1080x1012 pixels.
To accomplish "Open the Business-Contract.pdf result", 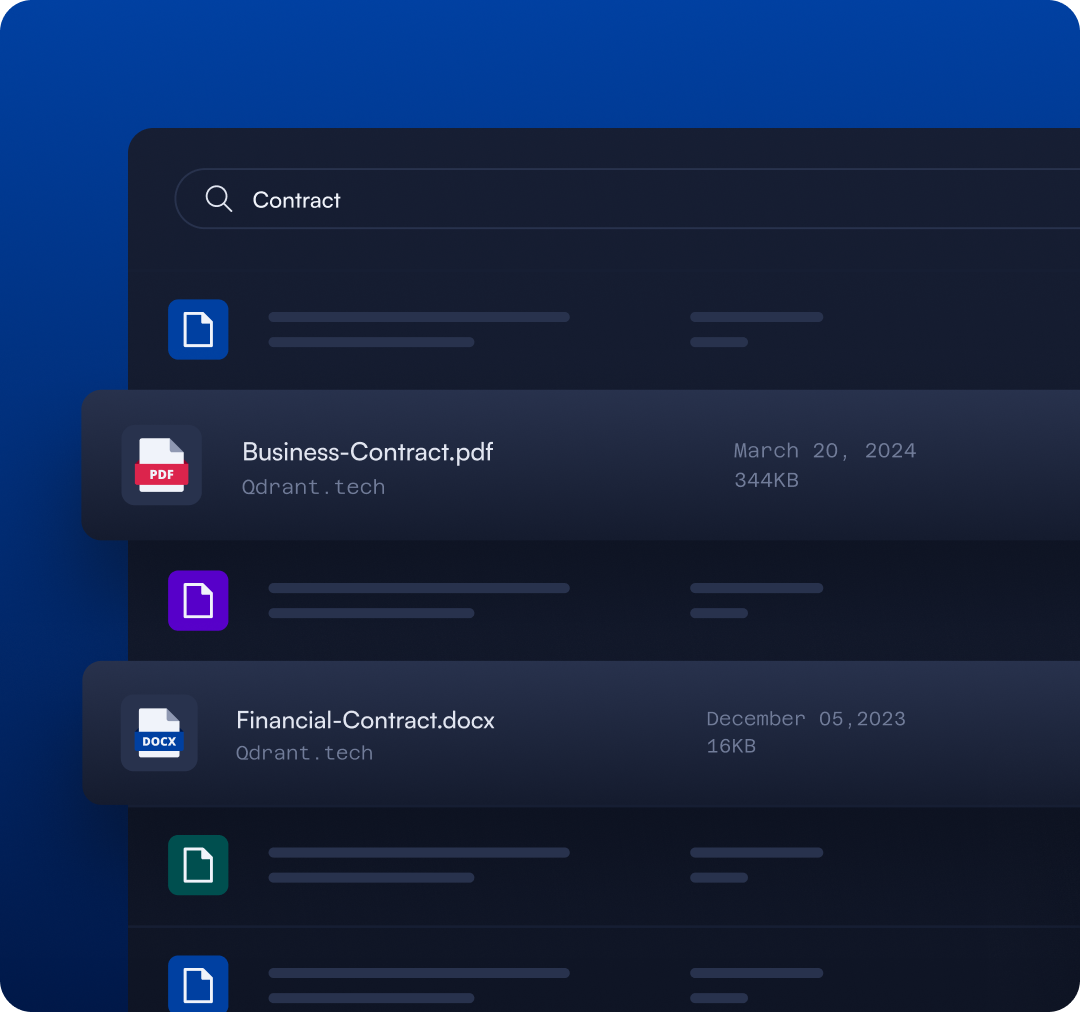I will click(367, 451).
